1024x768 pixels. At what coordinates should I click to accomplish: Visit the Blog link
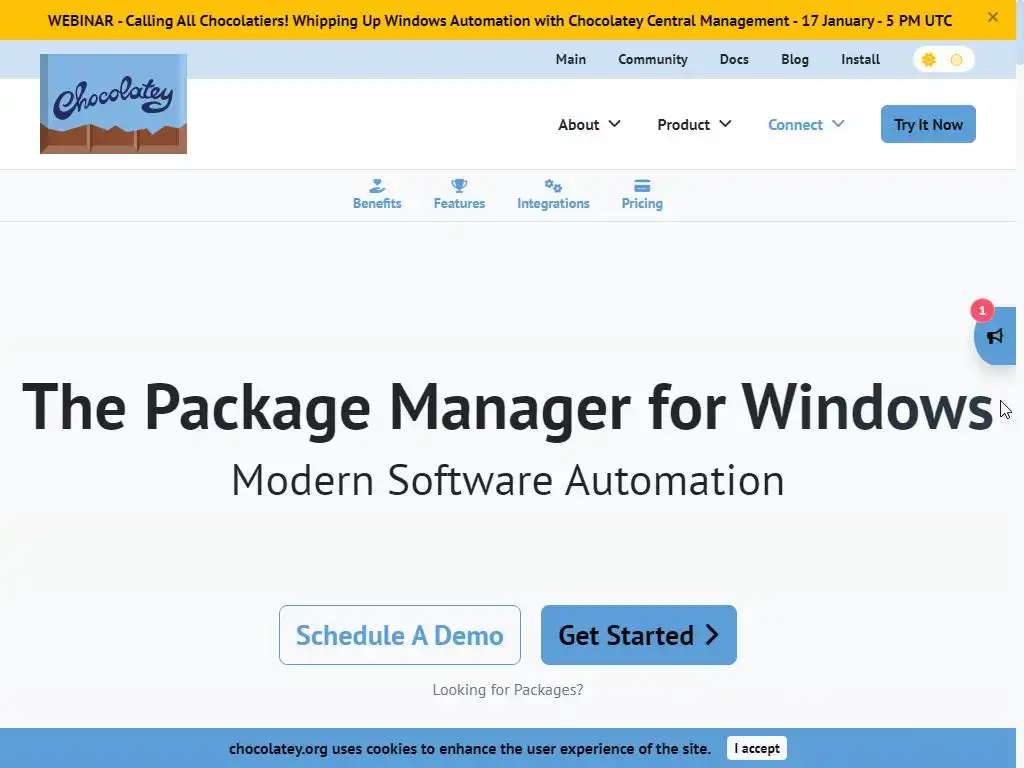[794, 59]
